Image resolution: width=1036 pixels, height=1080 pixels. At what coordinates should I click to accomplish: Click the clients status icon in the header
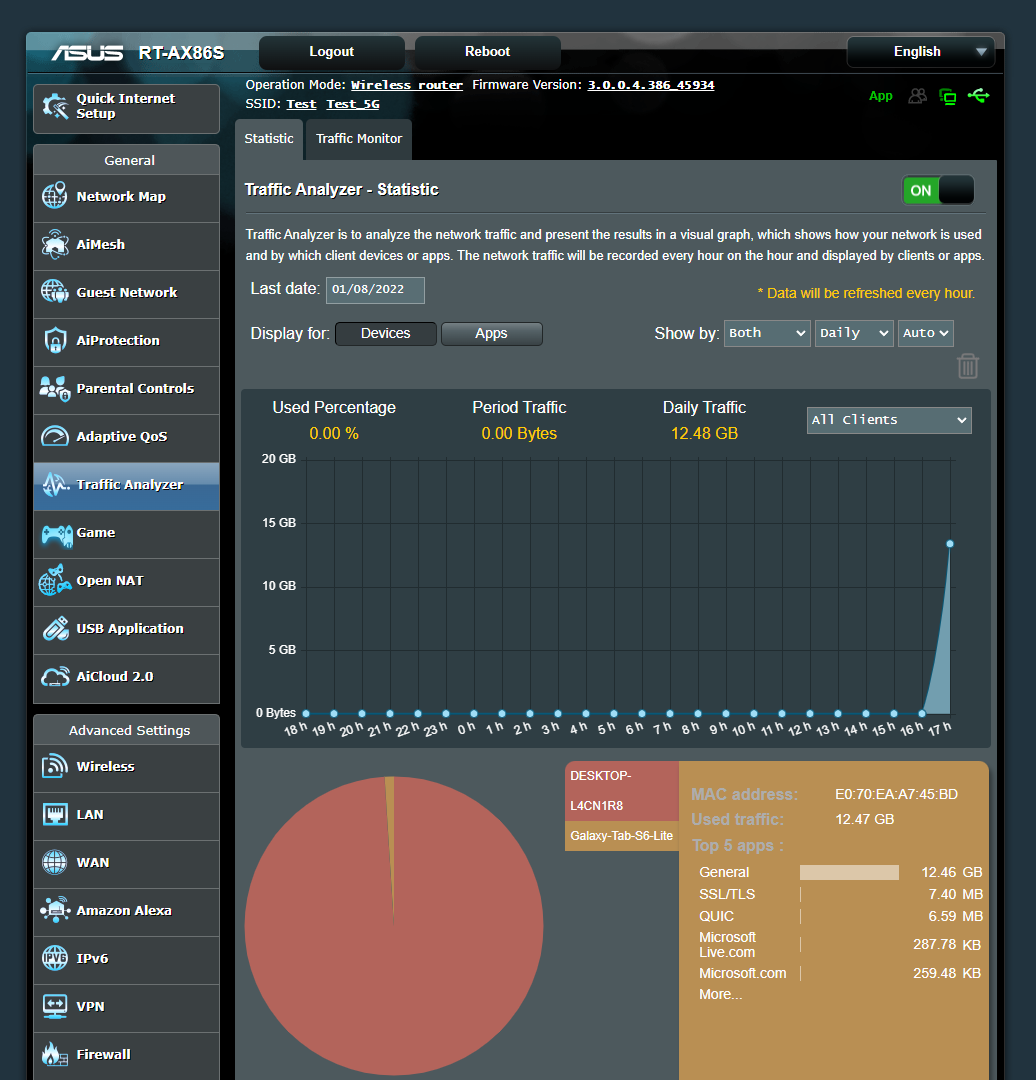(917, 96)
